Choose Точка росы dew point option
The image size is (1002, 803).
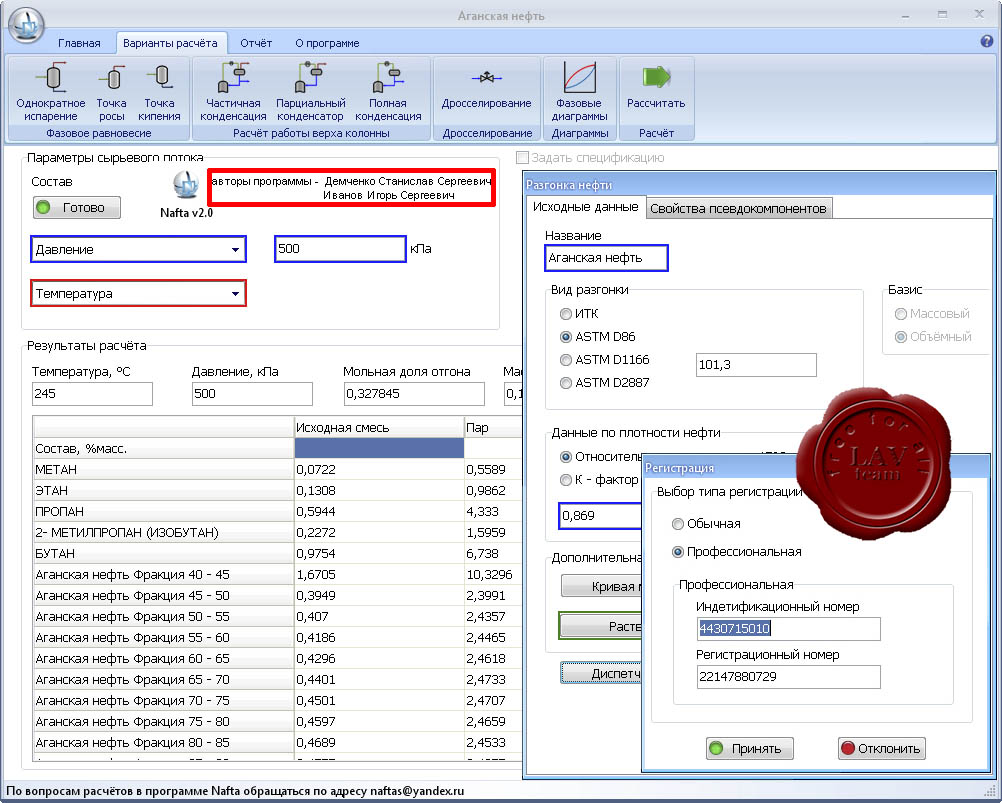click(x=112, y=91)
